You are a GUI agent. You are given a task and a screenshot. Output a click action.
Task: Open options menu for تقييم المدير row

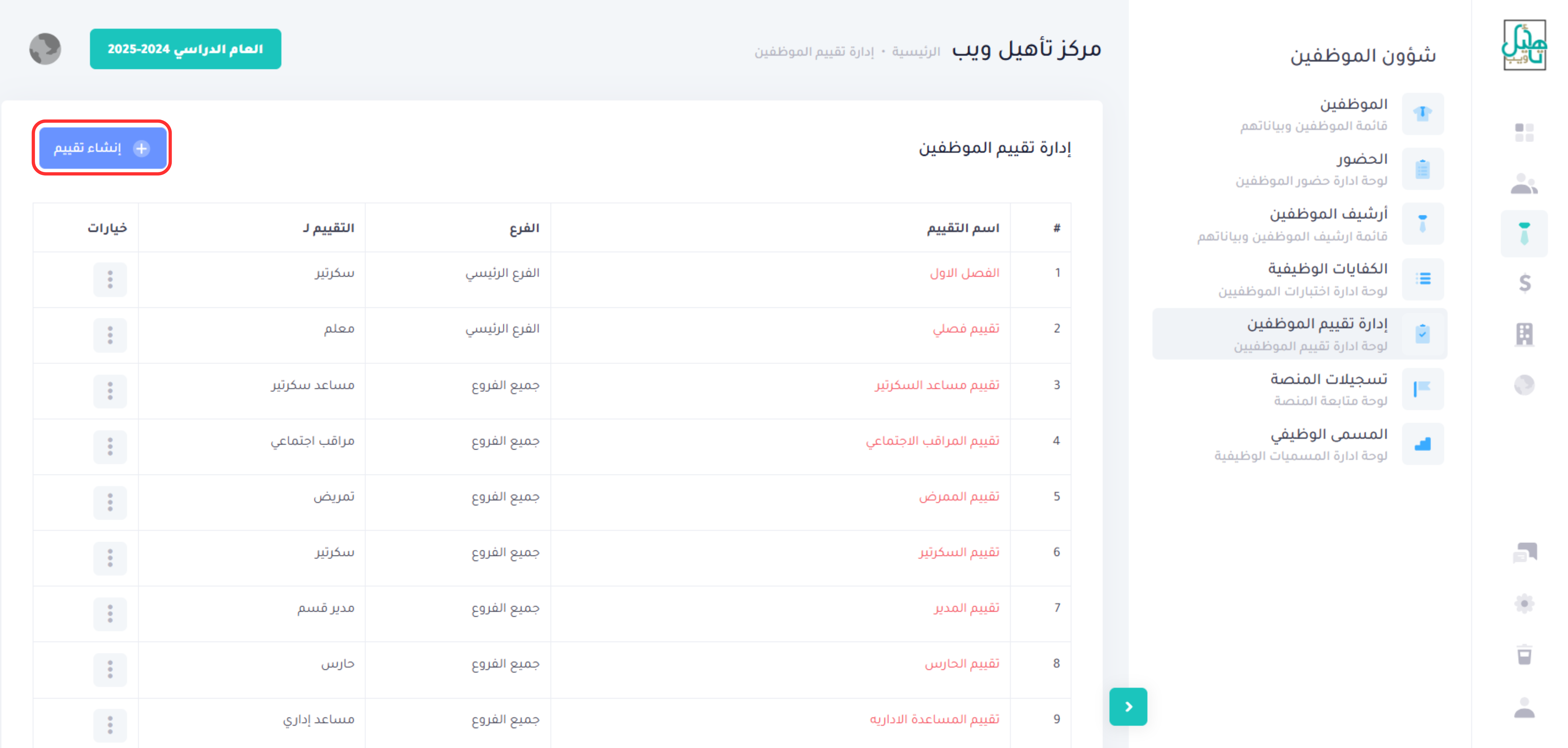[x=110, y=614]
